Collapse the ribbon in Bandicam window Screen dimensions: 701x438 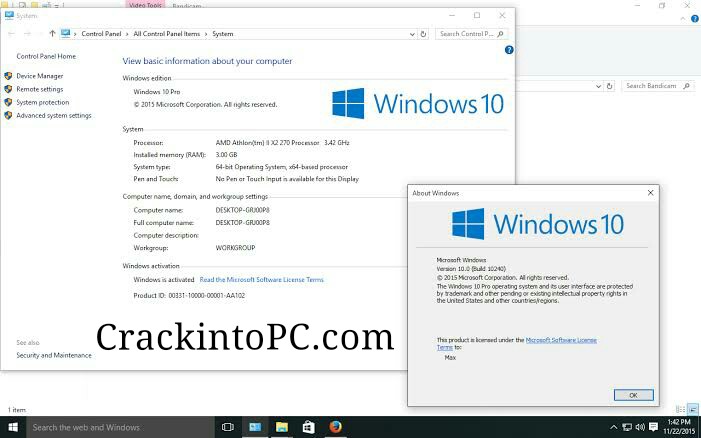[683, 19]
